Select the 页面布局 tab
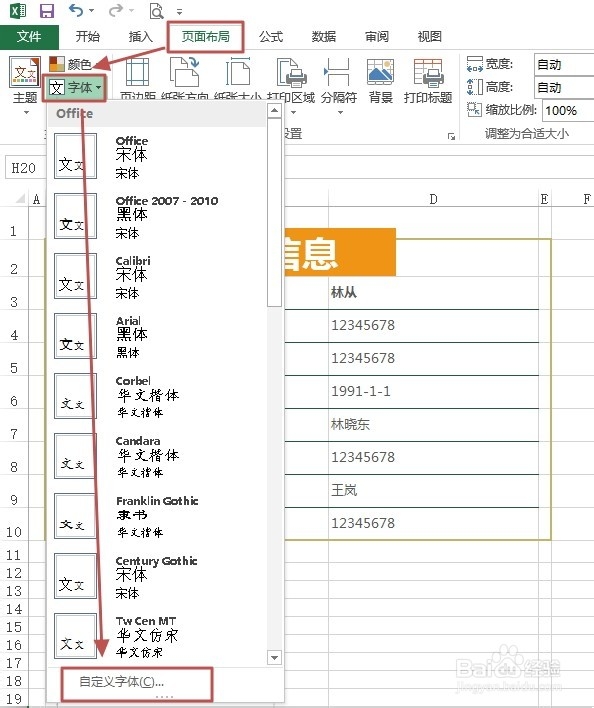This screenshot has height=708, width=594. pyautogui.click(x=205, y=37)
